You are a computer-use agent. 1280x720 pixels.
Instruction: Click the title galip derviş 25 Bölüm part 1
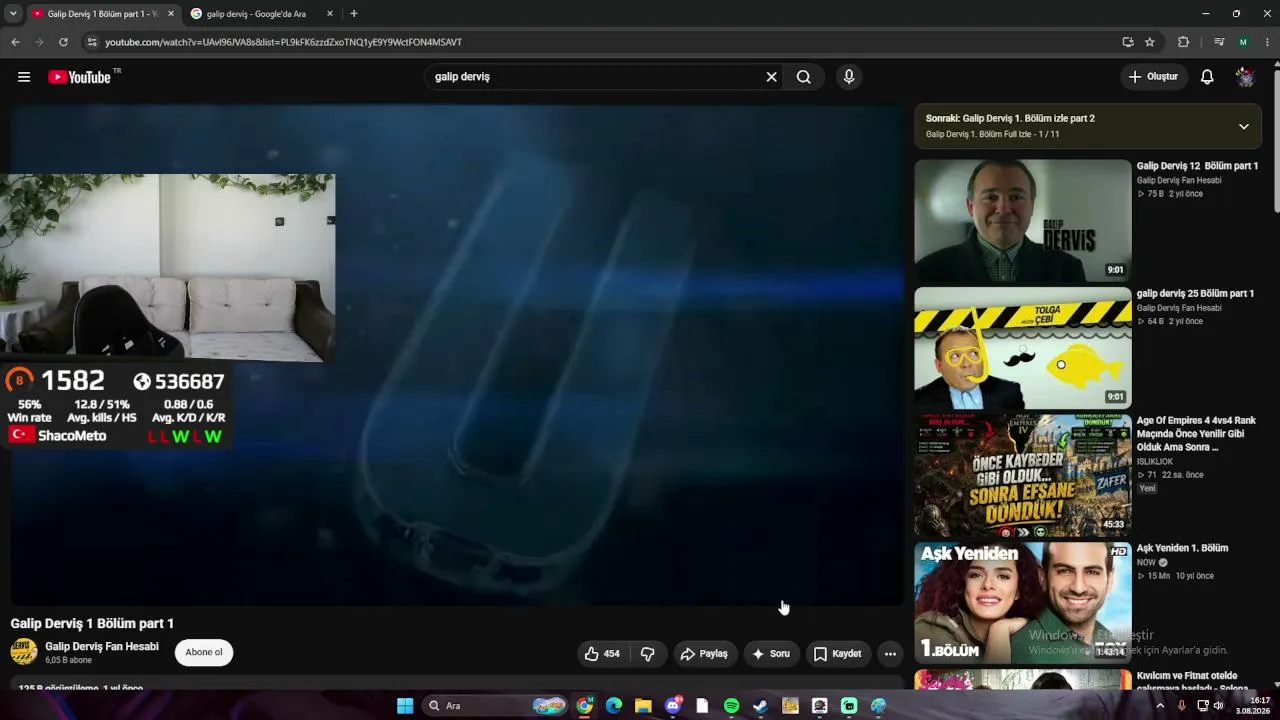[1195, 294]
